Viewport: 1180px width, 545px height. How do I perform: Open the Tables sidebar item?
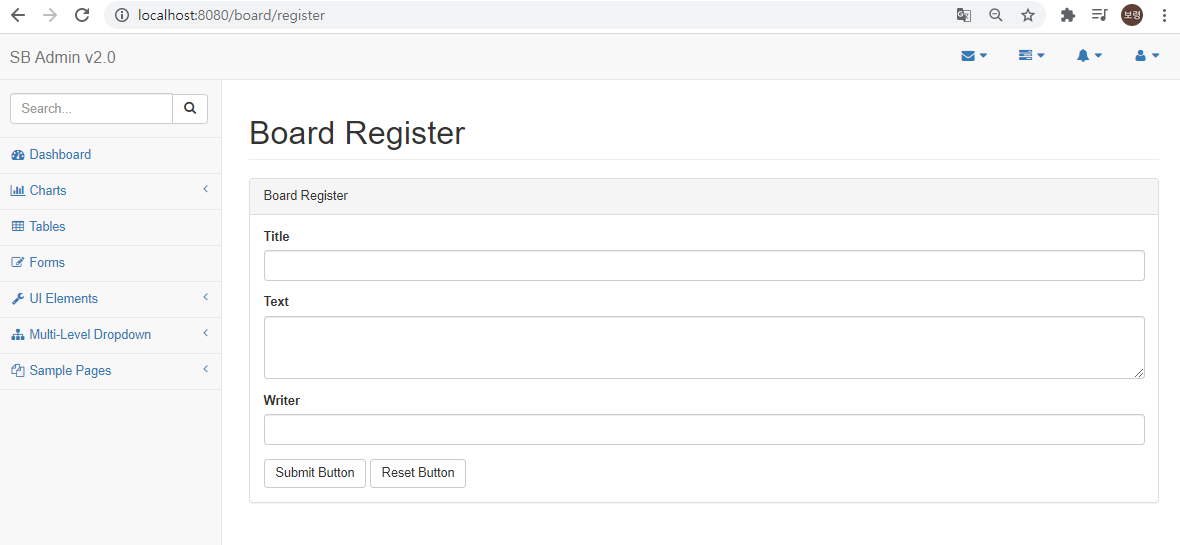click(x=111, y=227)
